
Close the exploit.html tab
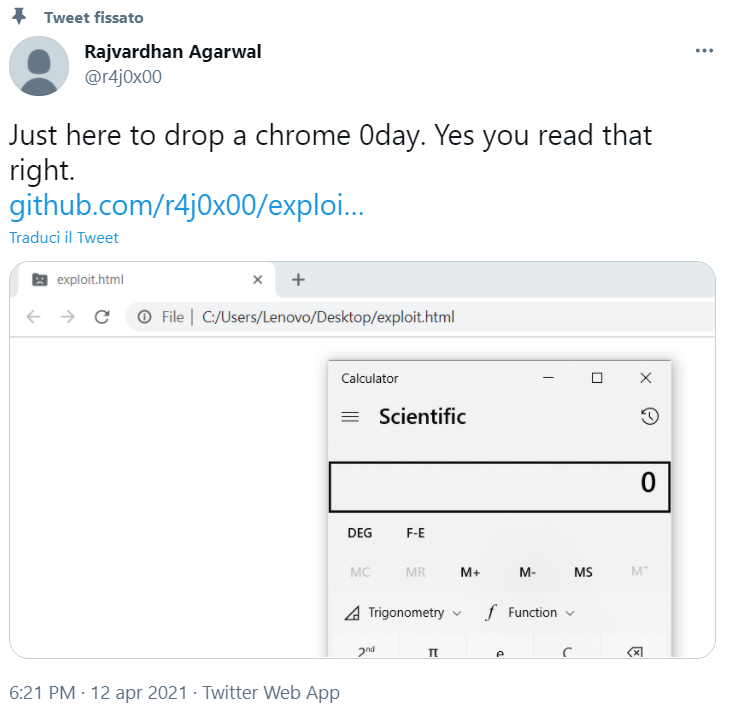tap(258, 280)
